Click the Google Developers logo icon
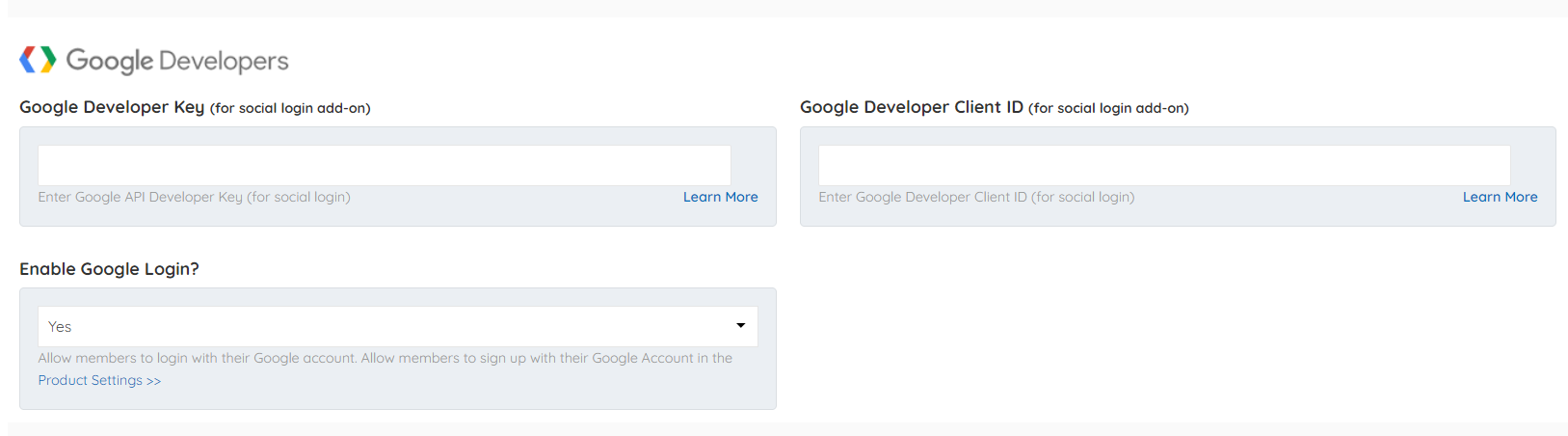Image resolution: width=1568 pixels, height=436 pixels. point(39,60)
